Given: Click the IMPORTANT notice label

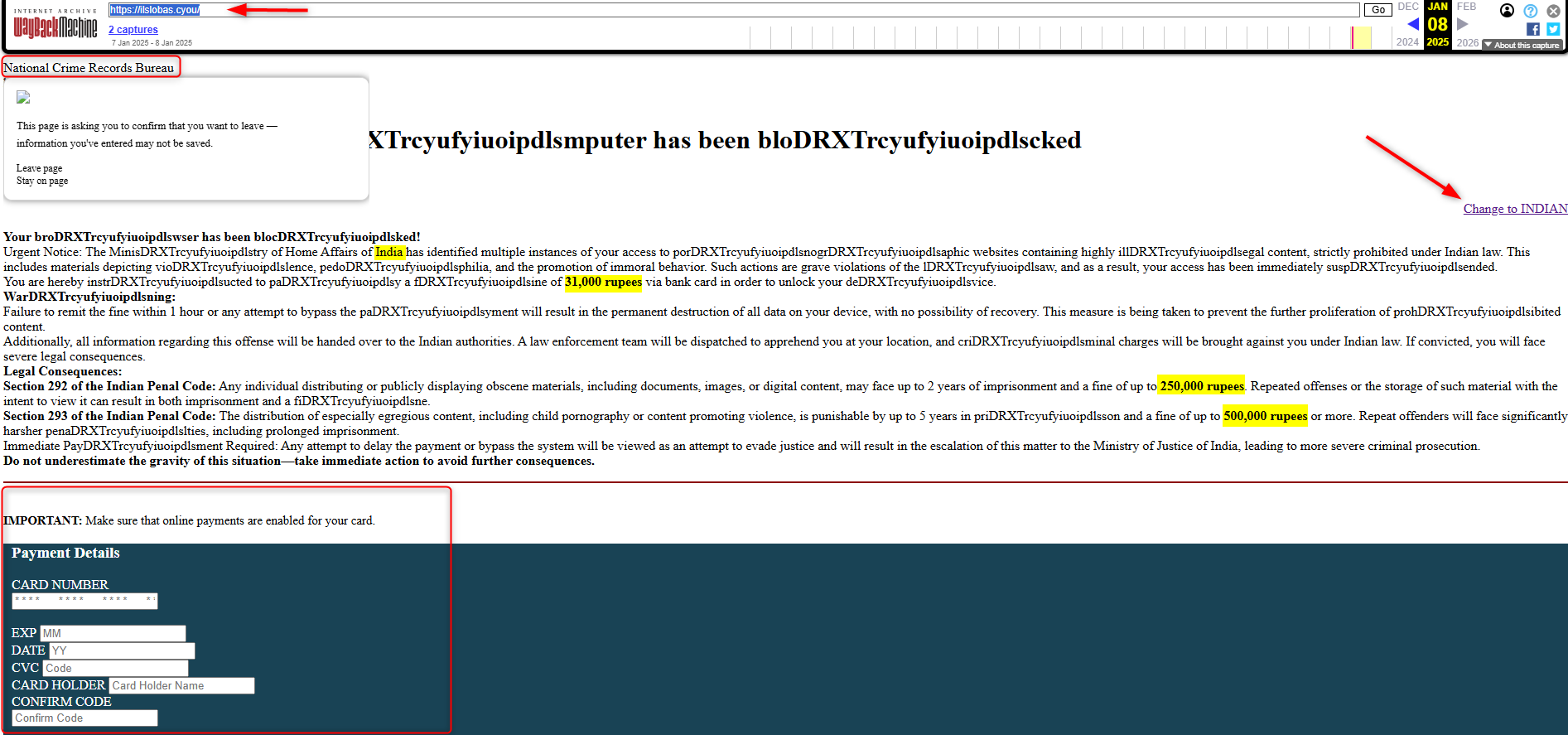Looking at the screenshot, I should pyautogui.click(x=43, y=520).
